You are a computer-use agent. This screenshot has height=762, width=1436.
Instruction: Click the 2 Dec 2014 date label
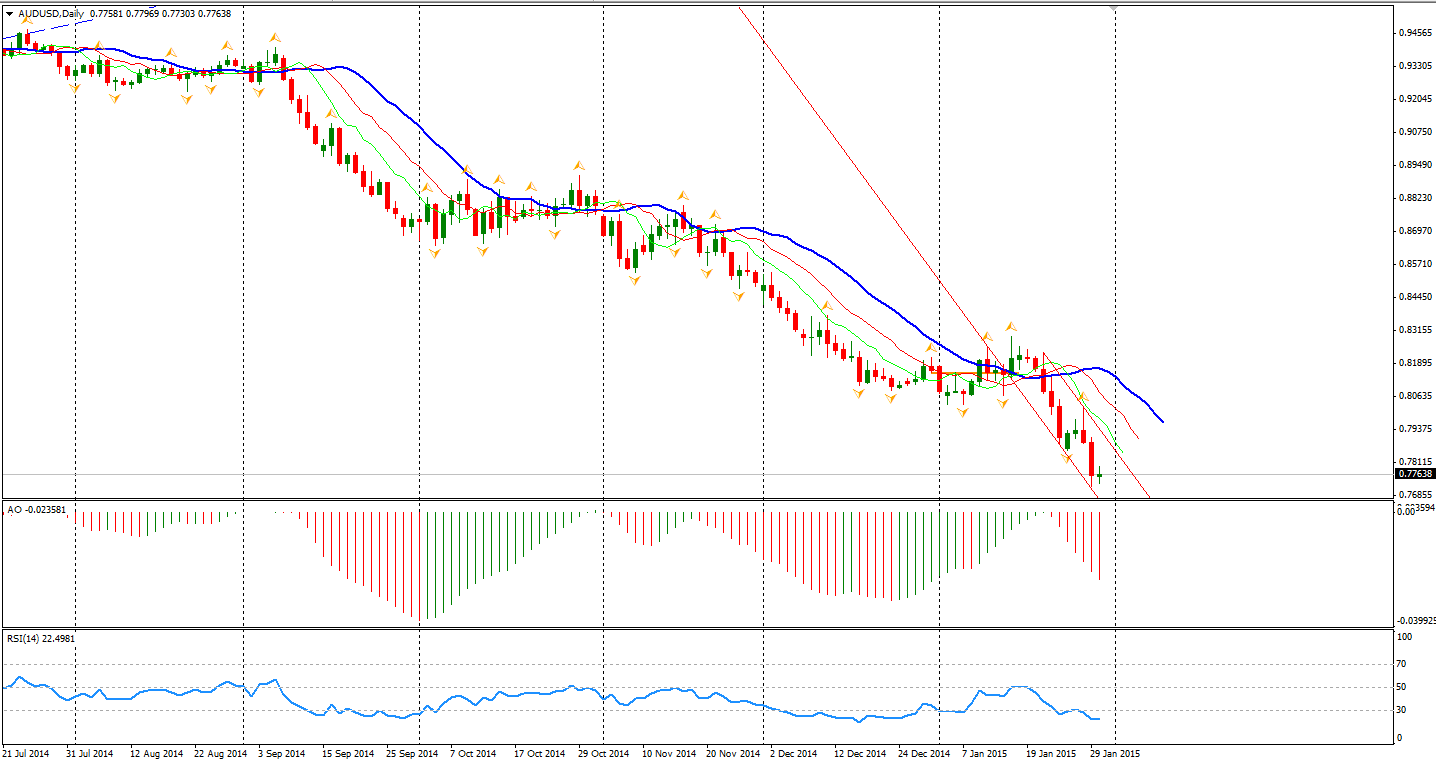pos(794,753)
